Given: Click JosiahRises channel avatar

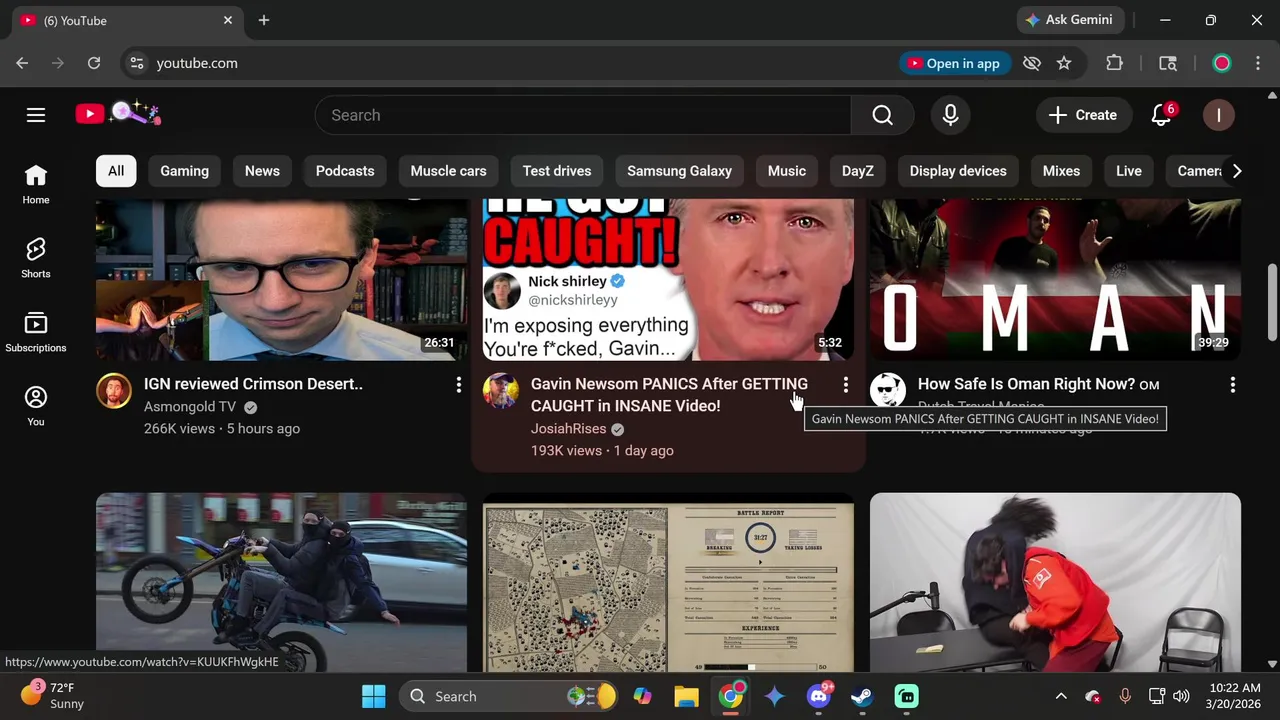Looking at the screenshot, I should tap(501, 391).
